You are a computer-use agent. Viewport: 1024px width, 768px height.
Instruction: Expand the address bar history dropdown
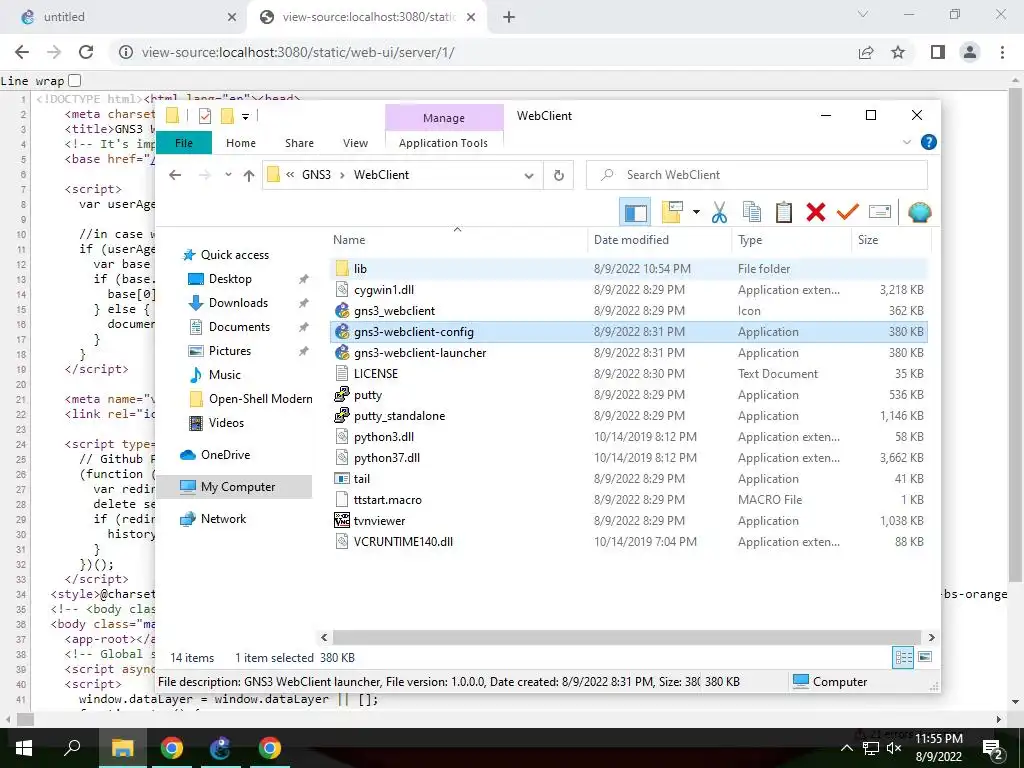529,175
